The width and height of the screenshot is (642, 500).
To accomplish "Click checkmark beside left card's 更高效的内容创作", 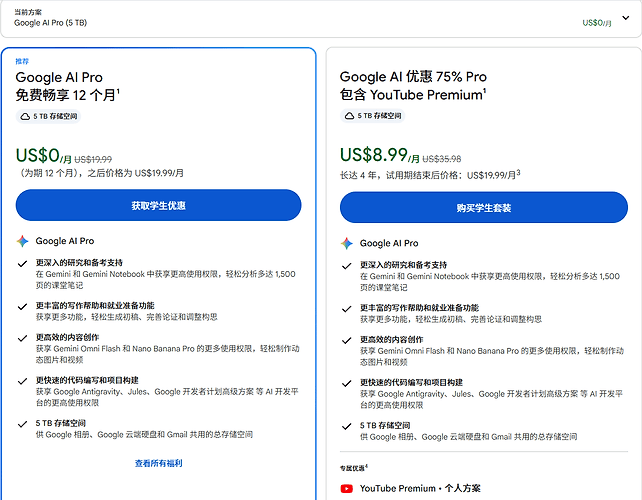I will pos(23,338).
